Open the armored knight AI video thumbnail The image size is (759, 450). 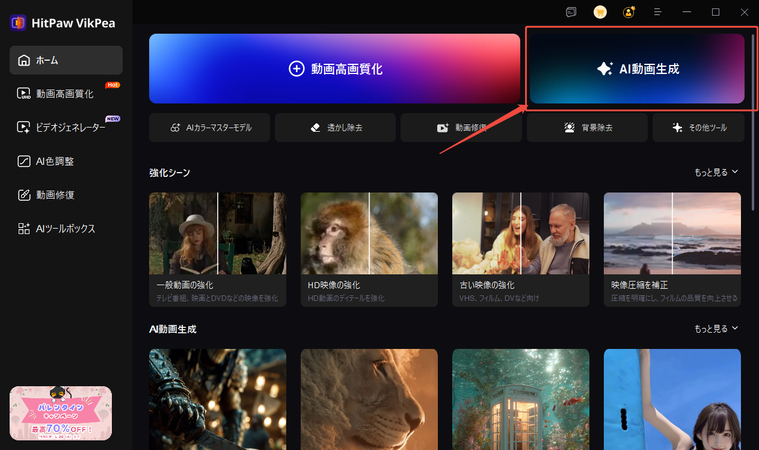click(x=217, y=399)
